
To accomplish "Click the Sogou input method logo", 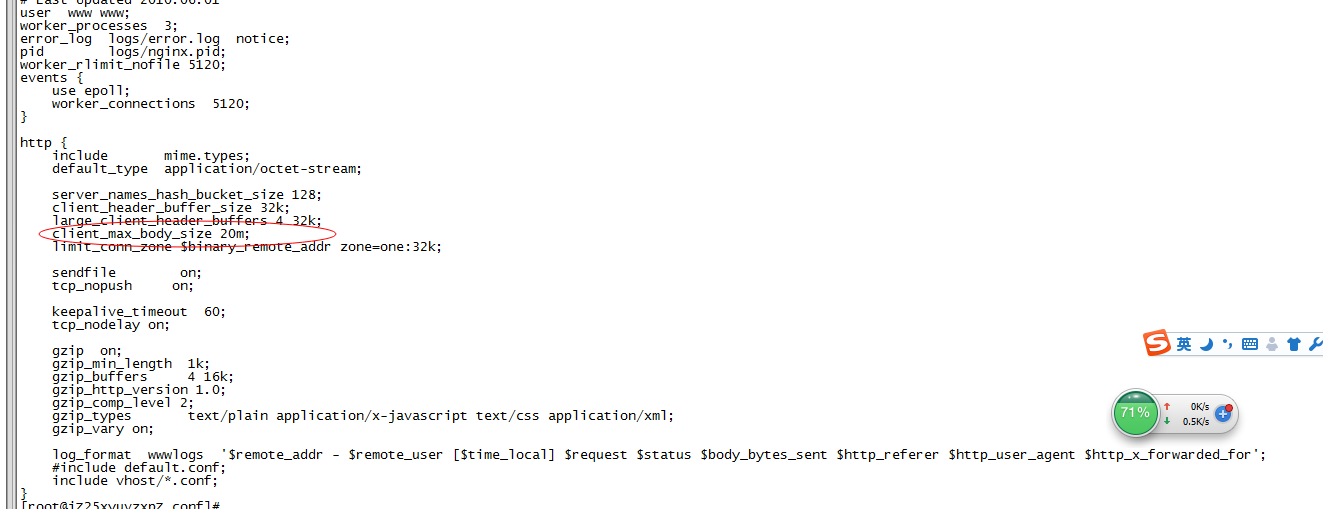I will tap(1158, 343).
